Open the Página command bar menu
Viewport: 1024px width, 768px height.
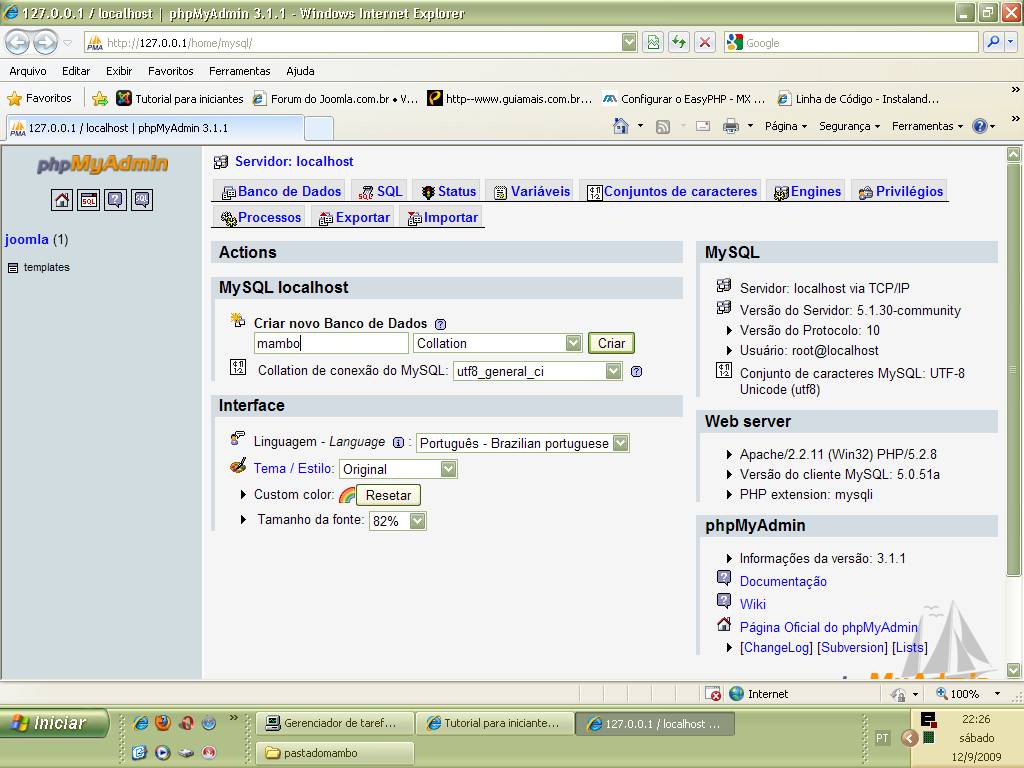786,126
